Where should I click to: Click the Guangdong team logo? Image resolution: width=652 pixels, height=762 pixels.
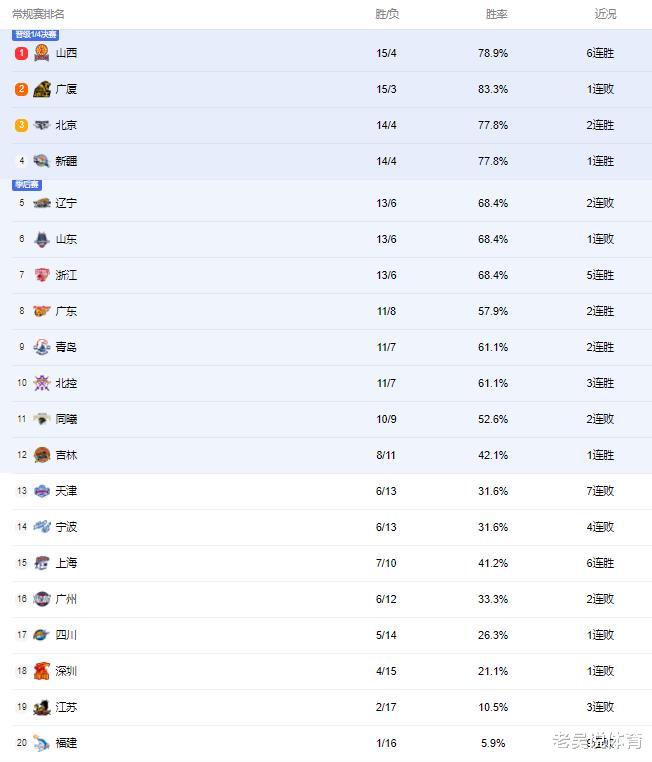[42, 311]
